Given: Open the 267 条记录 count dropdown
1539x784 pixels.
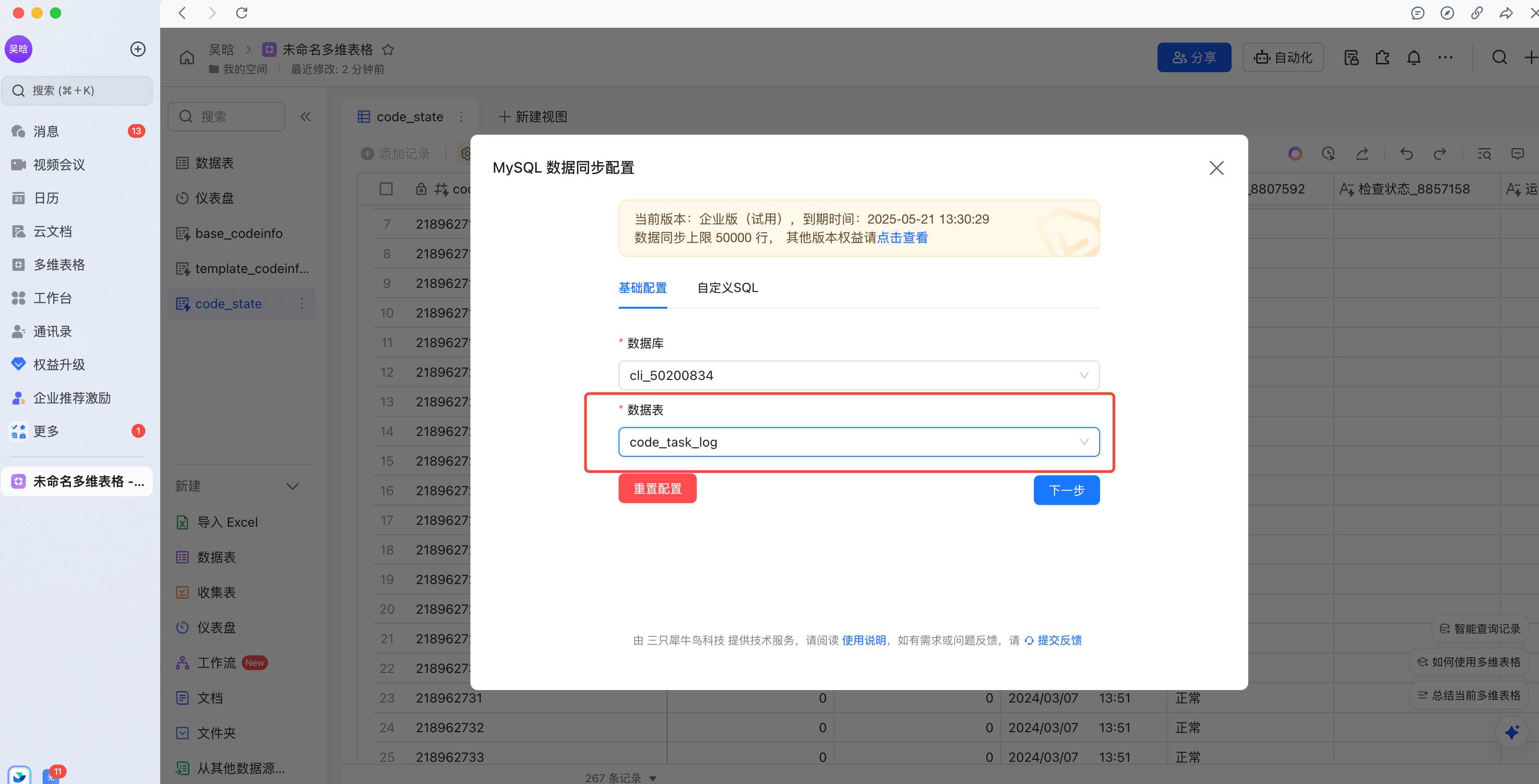Looking at the screenshot, I should pos(621,778).
